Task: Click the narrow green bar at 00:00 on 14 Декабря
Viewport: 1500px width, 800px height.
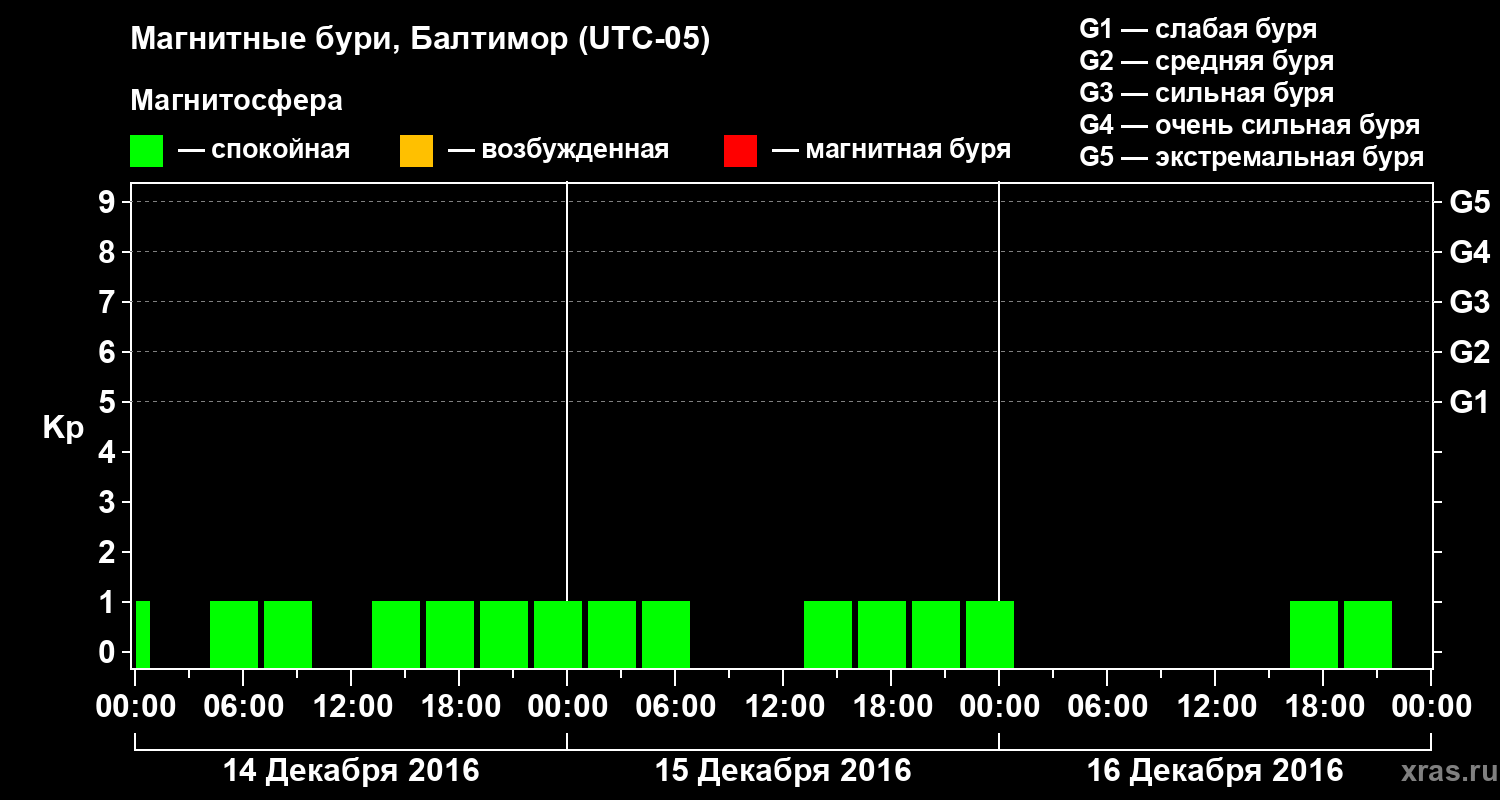Action: tap(143, 634)
